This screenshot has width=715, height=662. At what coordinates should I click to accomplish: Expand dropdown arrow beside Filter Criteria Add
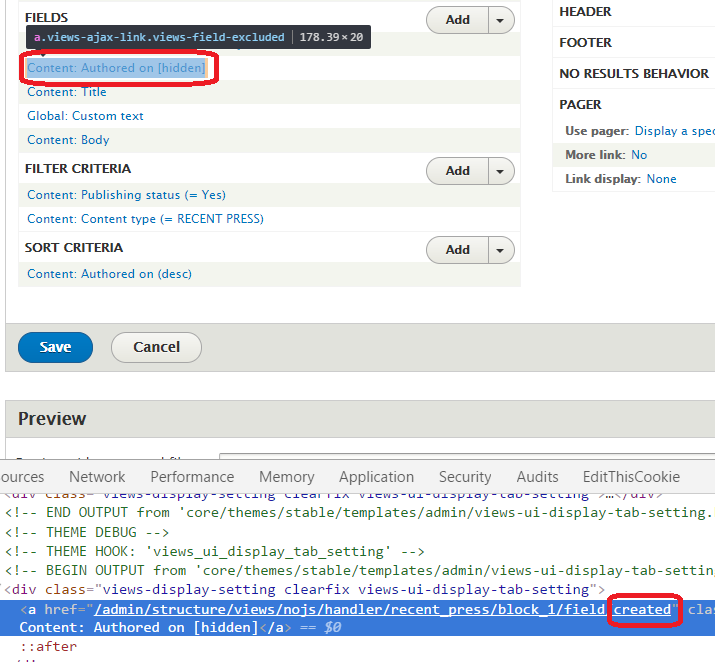pos(501,171)
